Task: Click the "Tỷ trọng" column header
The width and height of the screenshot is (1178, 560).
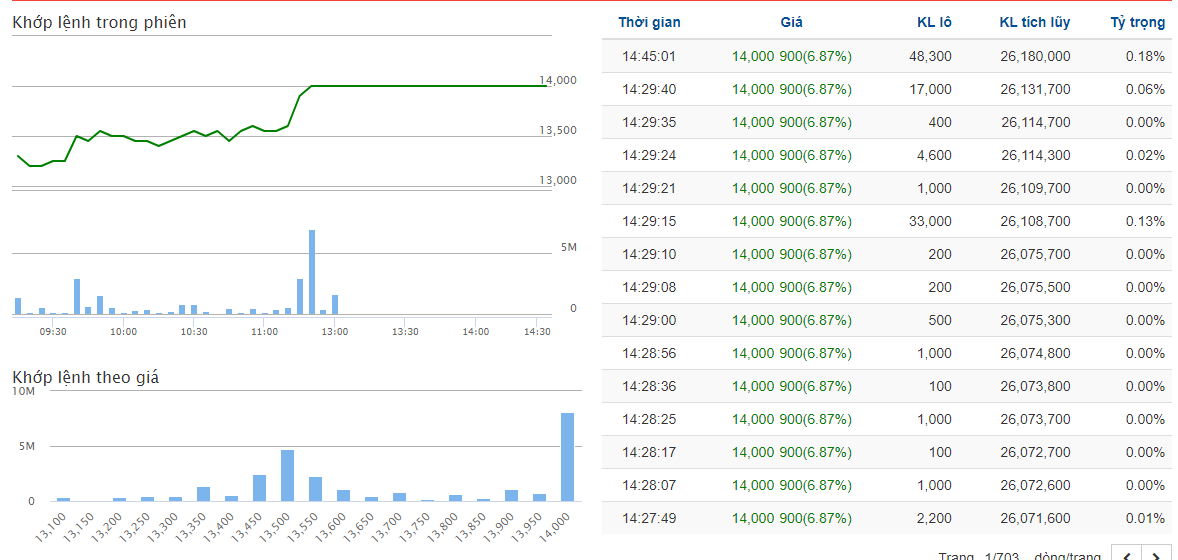Action: (x=1137, y=23)
